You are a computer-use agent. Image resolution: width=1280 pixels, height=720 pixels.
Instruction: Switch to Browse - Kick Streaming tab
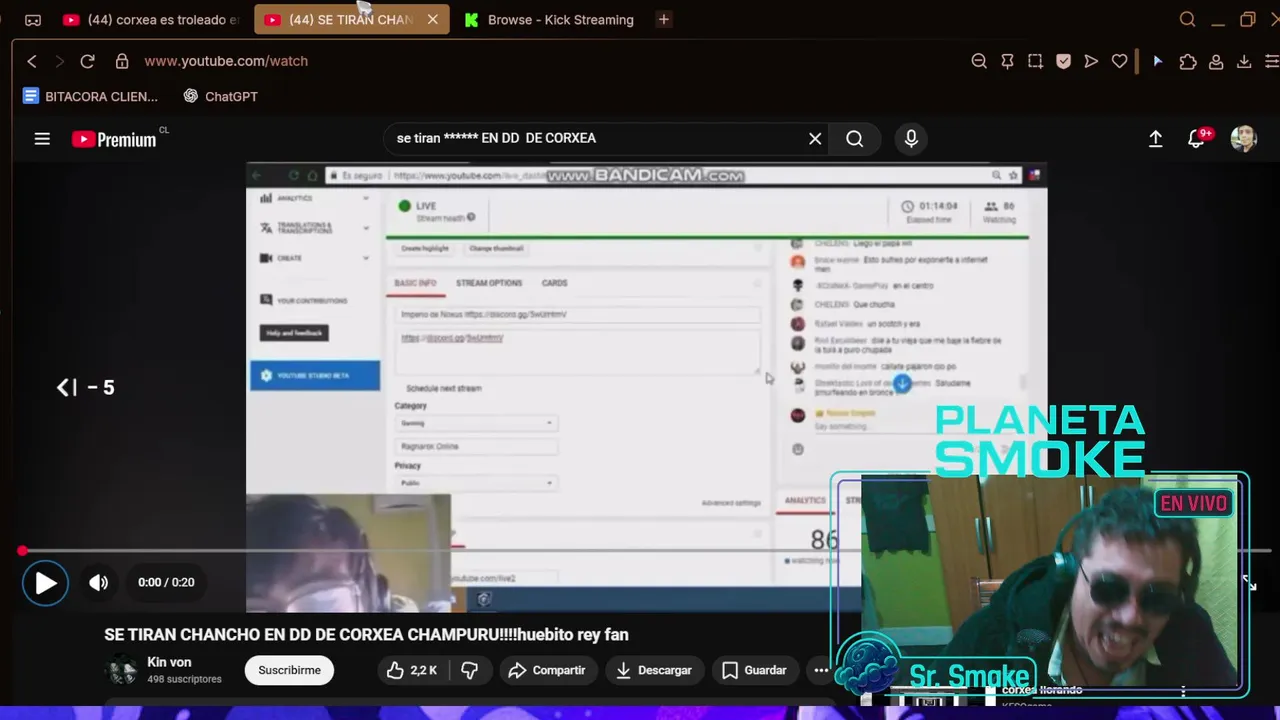(x=549, y=20)
